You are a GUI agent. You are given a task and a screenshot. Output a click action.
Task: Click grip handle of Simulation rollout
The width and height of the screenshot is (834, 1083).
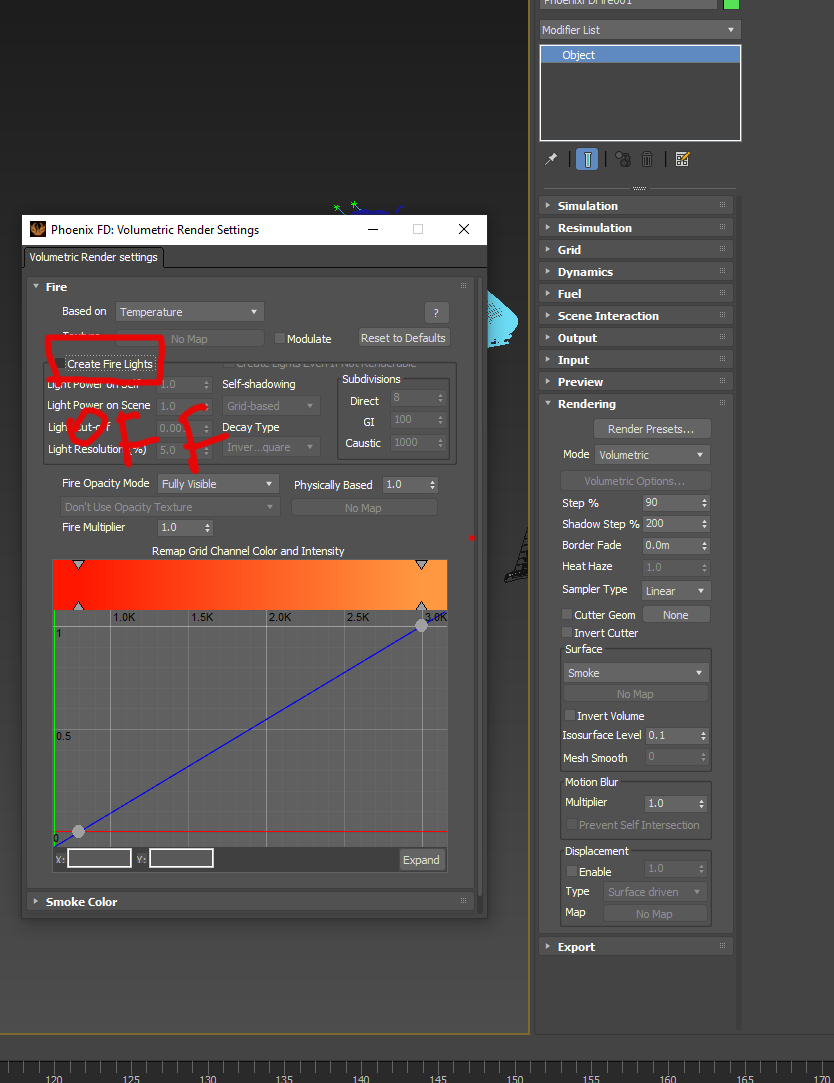click(722, 205)
